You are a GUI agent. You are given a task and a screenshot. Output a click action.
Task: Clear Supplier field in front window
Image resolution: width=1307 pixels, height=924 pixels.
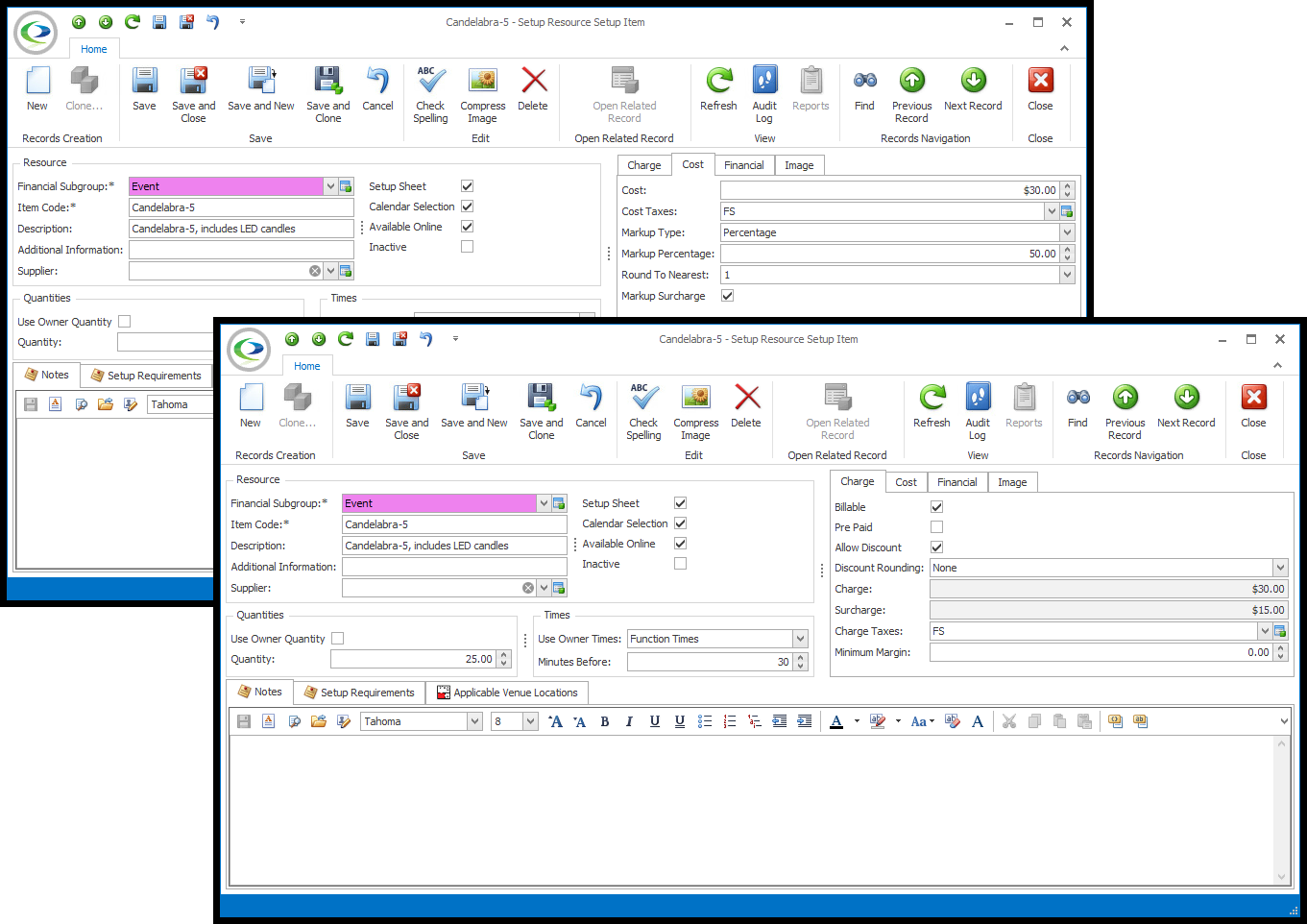coord(528,588)
